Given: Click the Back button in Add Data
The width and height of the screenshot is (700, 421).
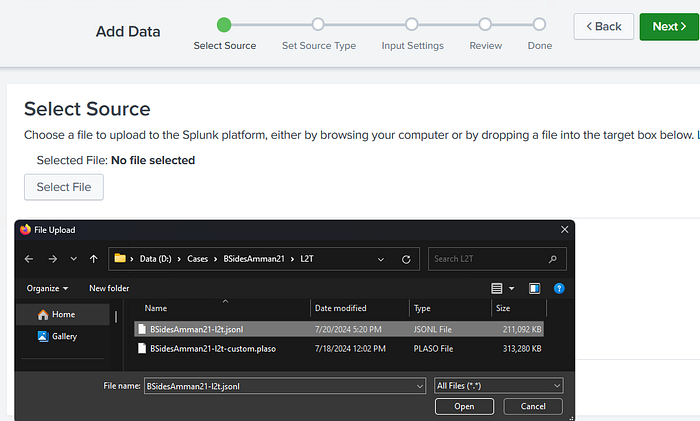Looking at the screenshot, I should click(x=604, y=27).
